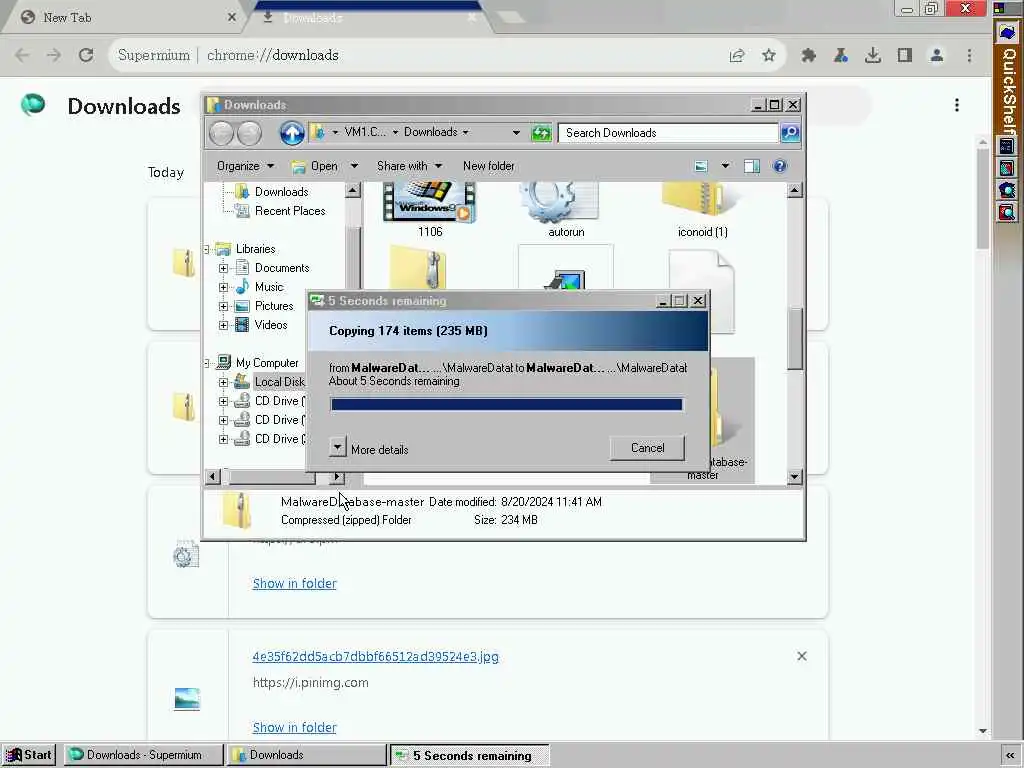Open Downloads page more actions menu

pos(957,105)
